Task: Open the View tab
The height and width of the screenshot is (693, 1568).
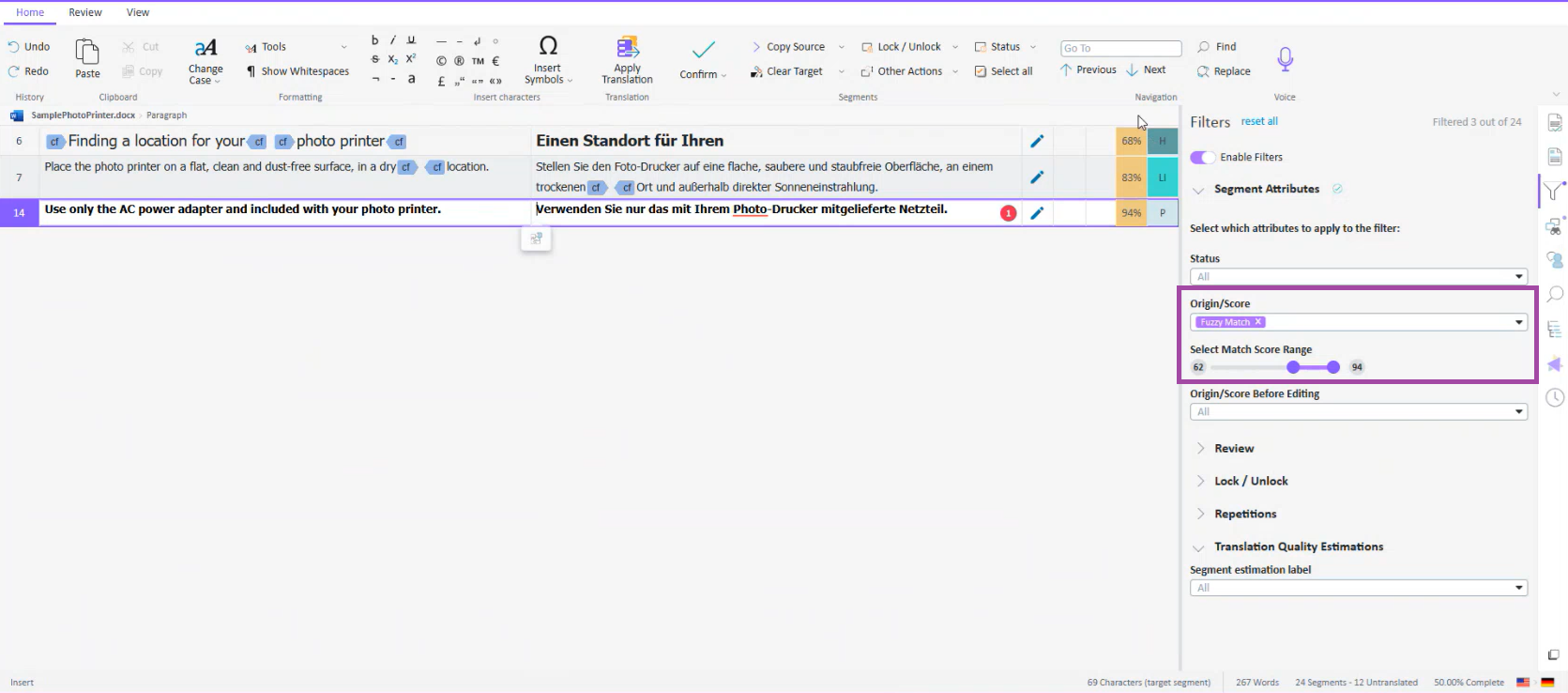Action: tap(138, 12)
